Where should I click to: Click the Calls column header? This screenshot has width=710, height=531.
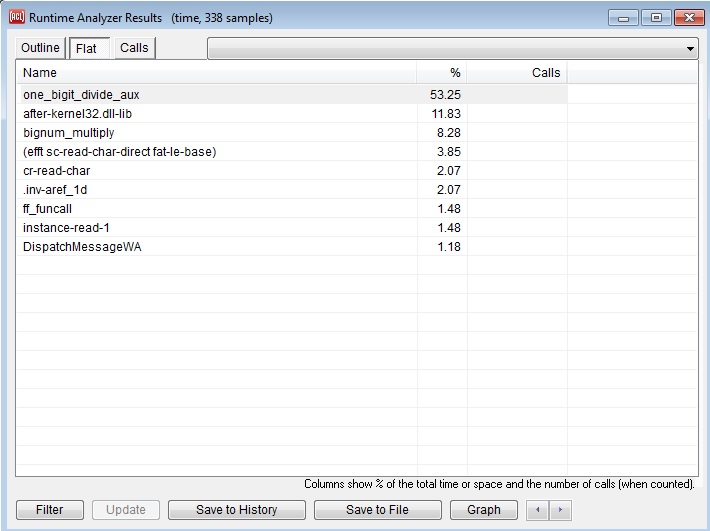pos(517,73)
